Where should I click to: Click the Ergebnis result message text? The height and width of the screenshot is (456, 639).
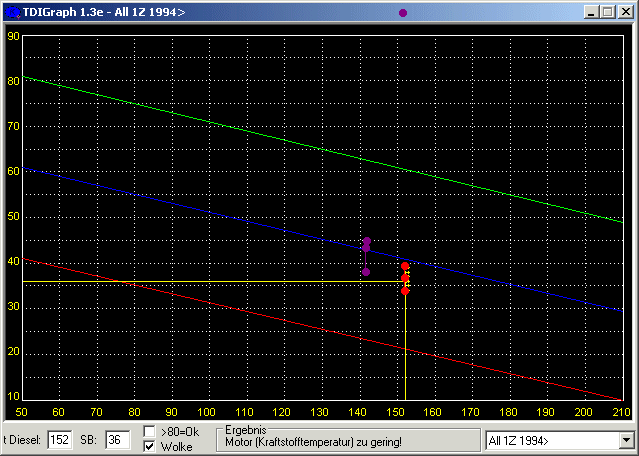click(x=313, y=442)
